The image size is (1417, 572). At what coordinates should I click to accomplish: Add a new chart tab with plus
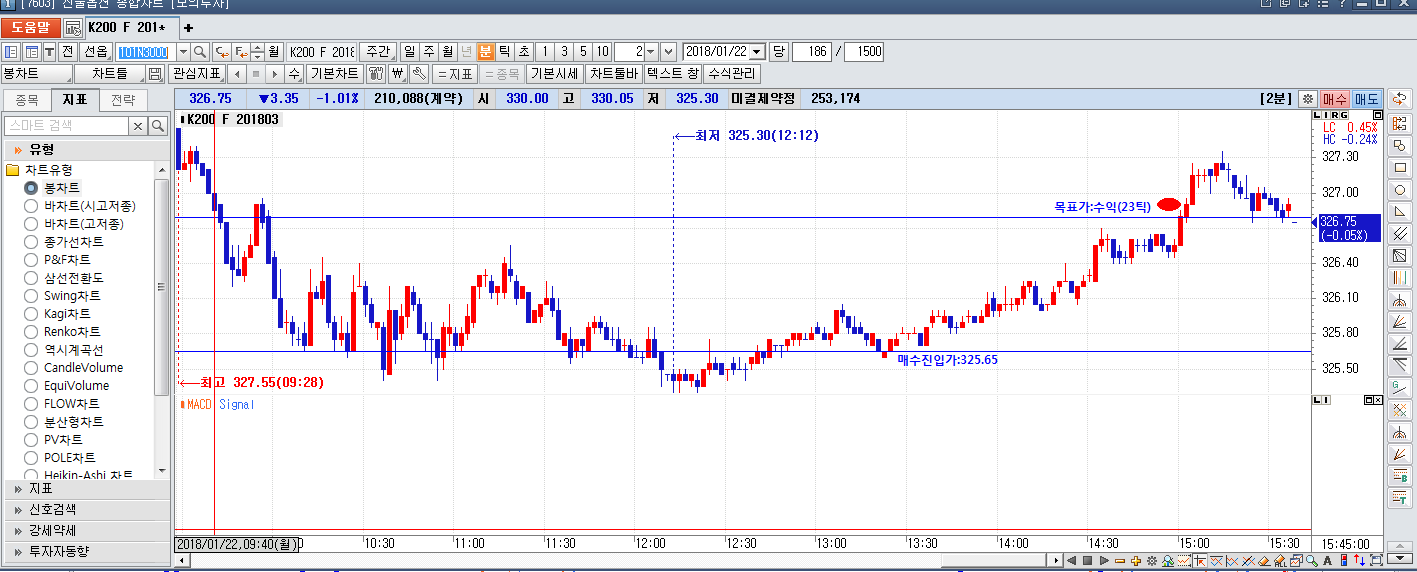(x=188, y=28)
